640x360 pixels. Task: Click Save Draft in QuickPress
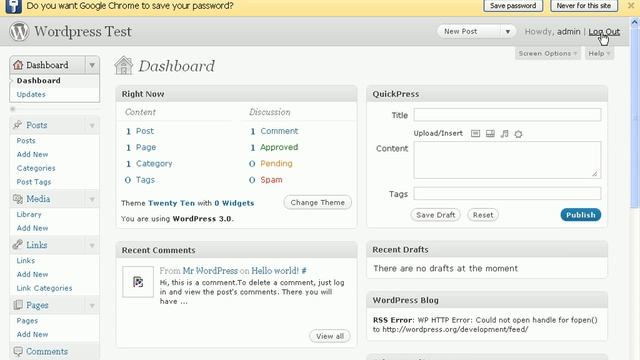click(x=436, y=215)
